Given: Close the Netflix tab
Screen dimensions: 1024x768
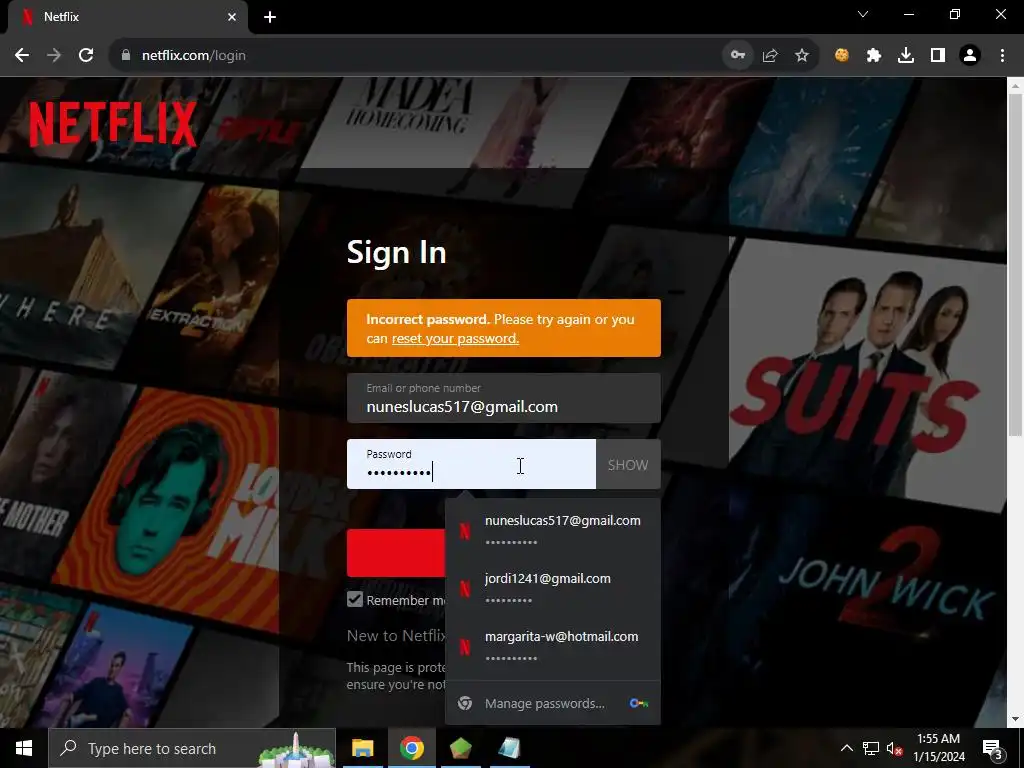Looking at the screenshot, I should (232, 17).
